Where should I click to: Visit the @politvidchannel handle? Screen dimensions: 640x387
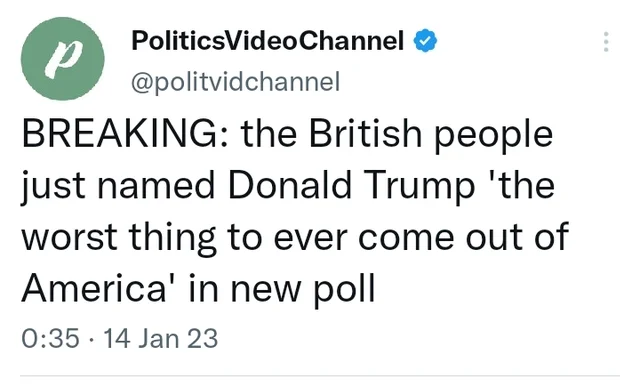pyautogui.click(x=235, y=82)
